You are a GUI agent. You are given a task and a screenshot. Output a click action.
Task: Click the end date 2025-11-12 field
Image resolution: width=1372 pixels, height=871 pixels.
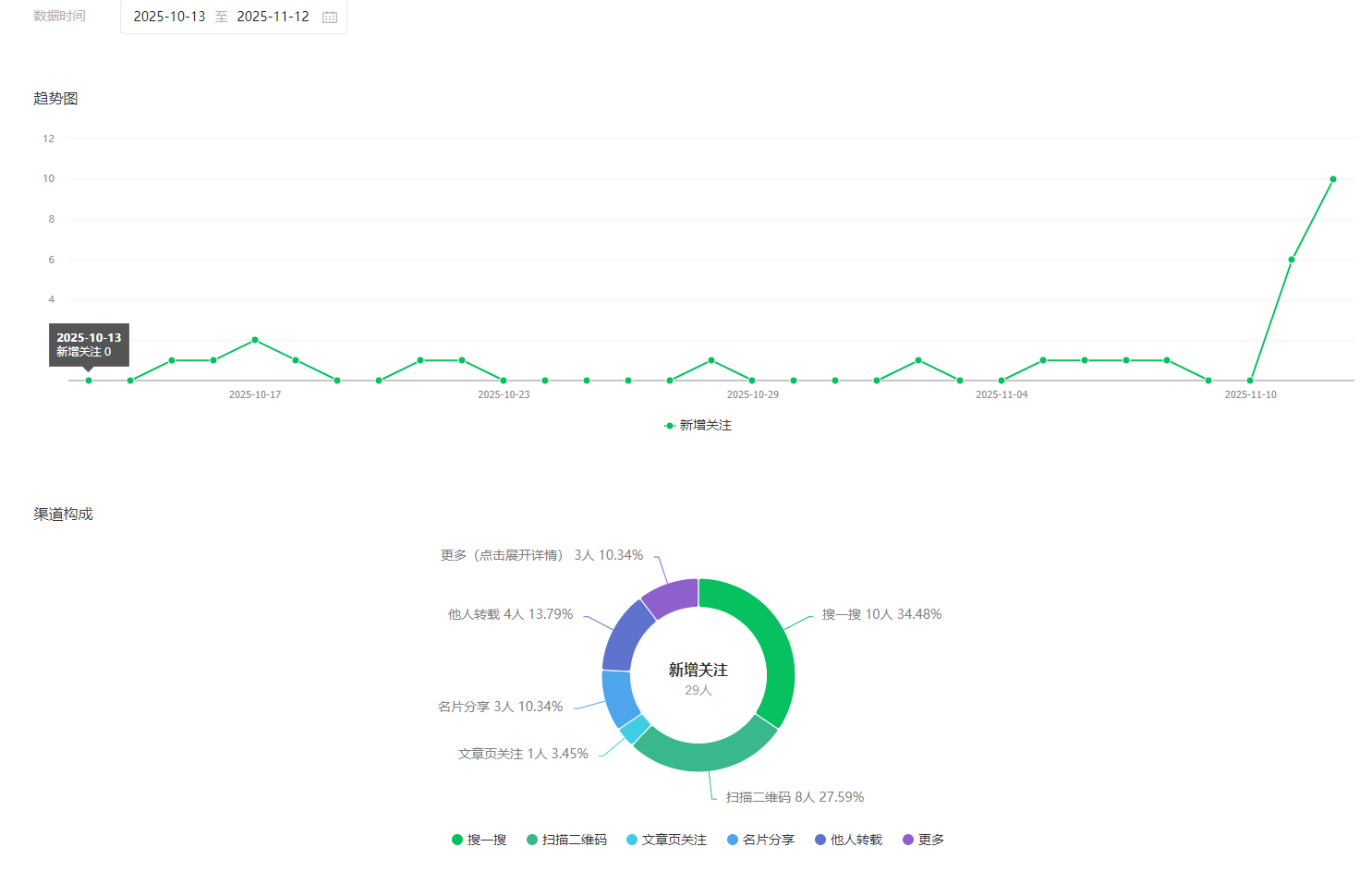point(273,17)
